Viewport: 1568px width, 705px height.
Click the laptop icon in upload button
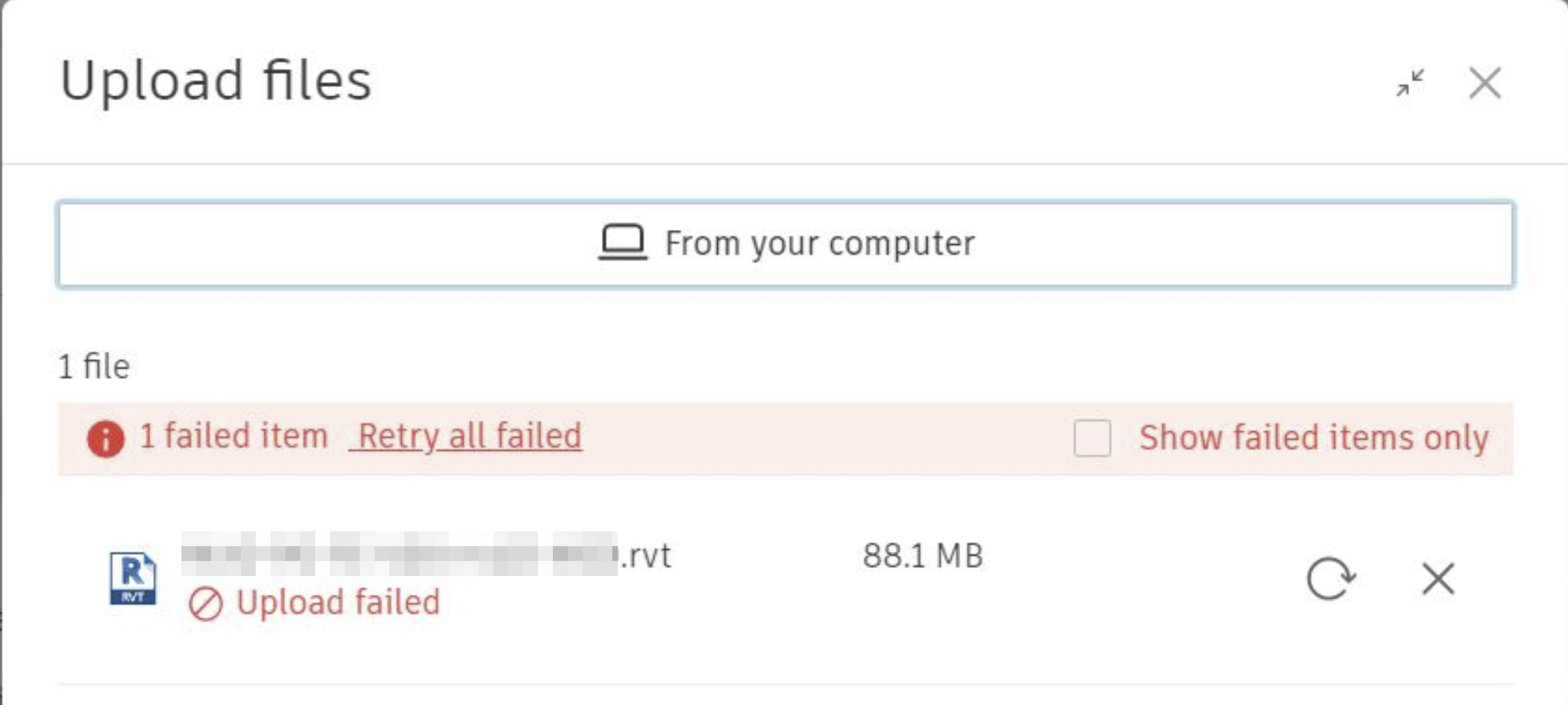pos(623,242)
